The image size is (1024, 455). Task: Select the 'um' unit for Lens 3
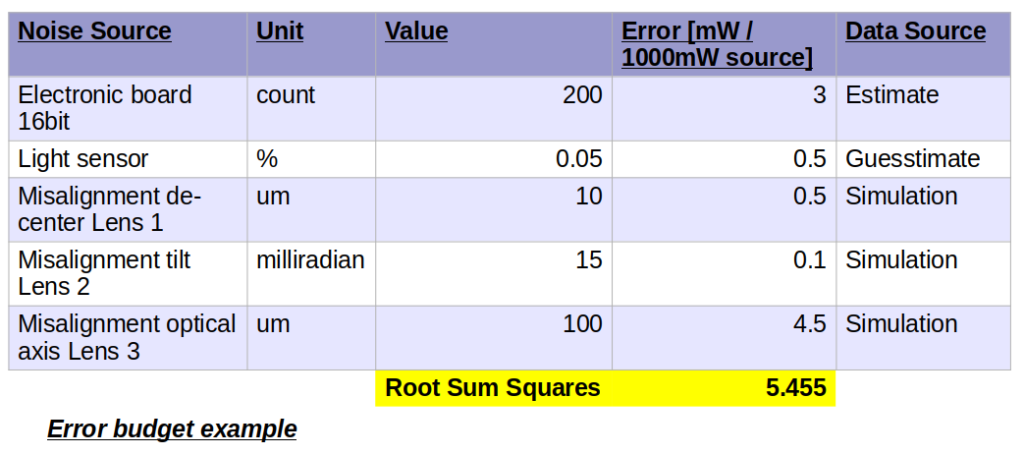[x=312, y=337]
